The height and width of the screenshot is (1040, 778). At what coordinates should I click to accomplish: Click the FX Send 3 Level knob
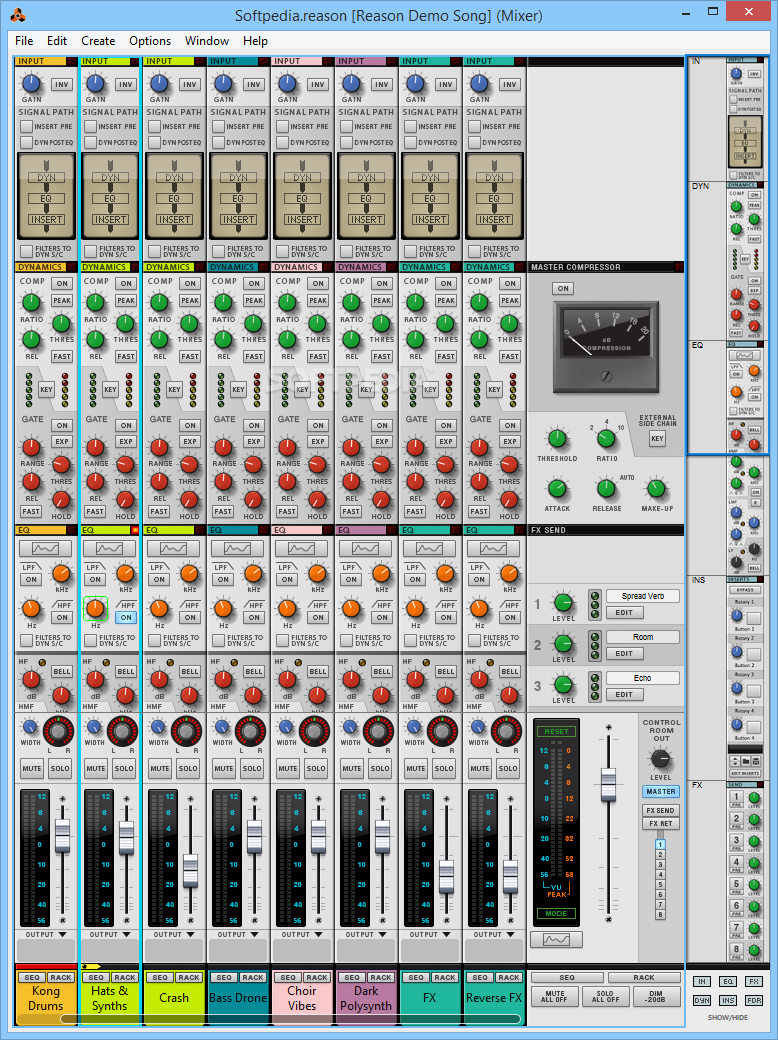click(x=563, y=684)
